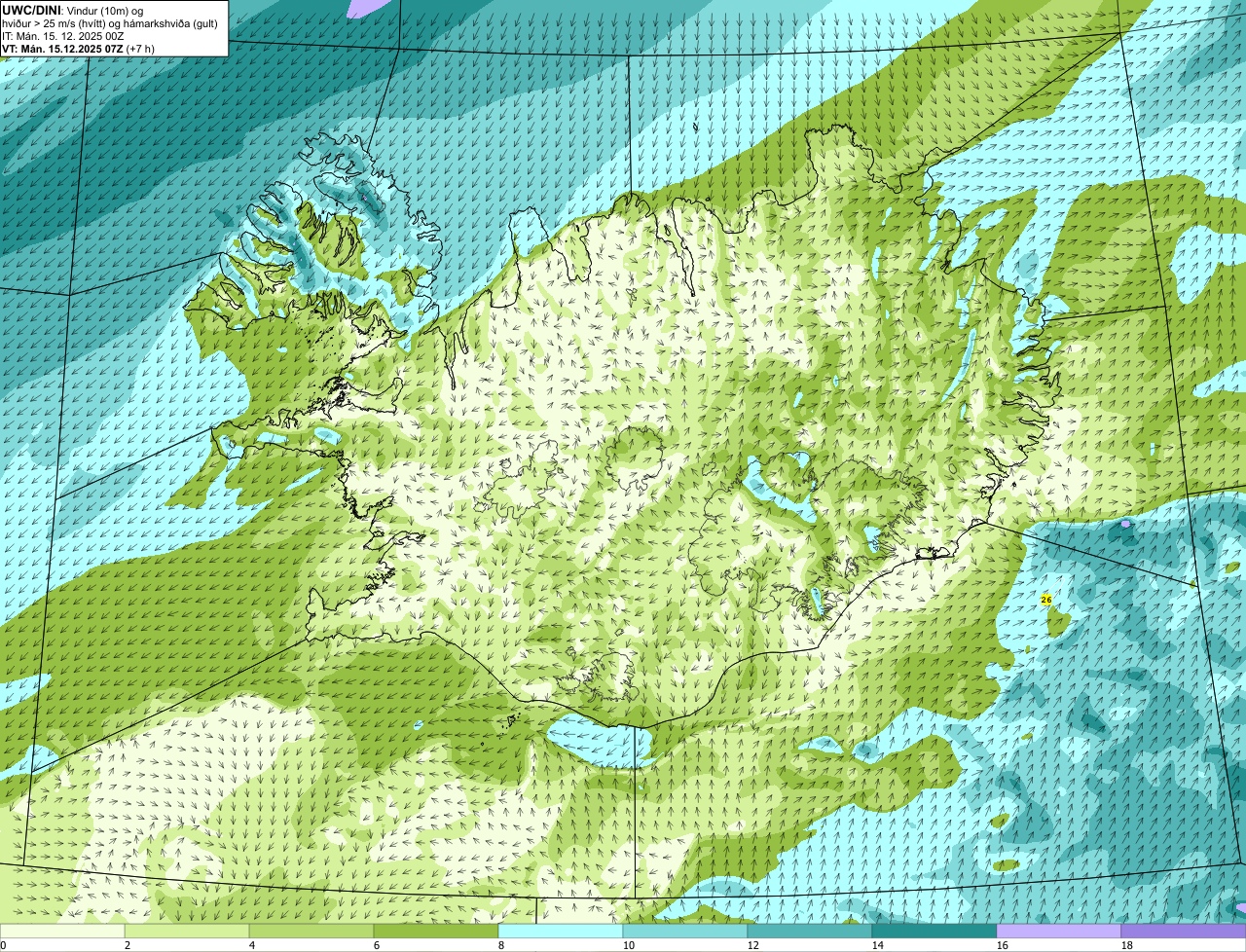Click the 'hviður > 25 m/s (hvítt)' legend description line
This screenshot has height=952, width=1246.
(109, 23)
